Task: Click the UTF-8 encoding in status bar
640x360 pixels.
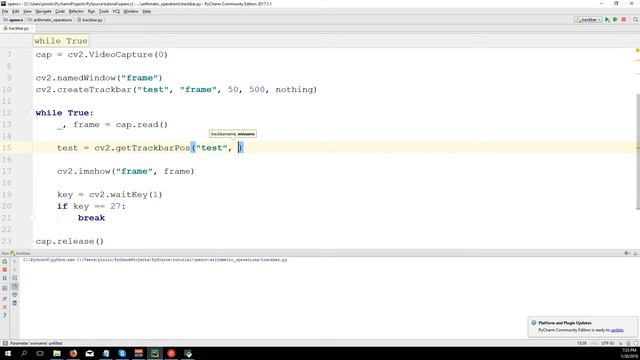Action: (608, 343)
